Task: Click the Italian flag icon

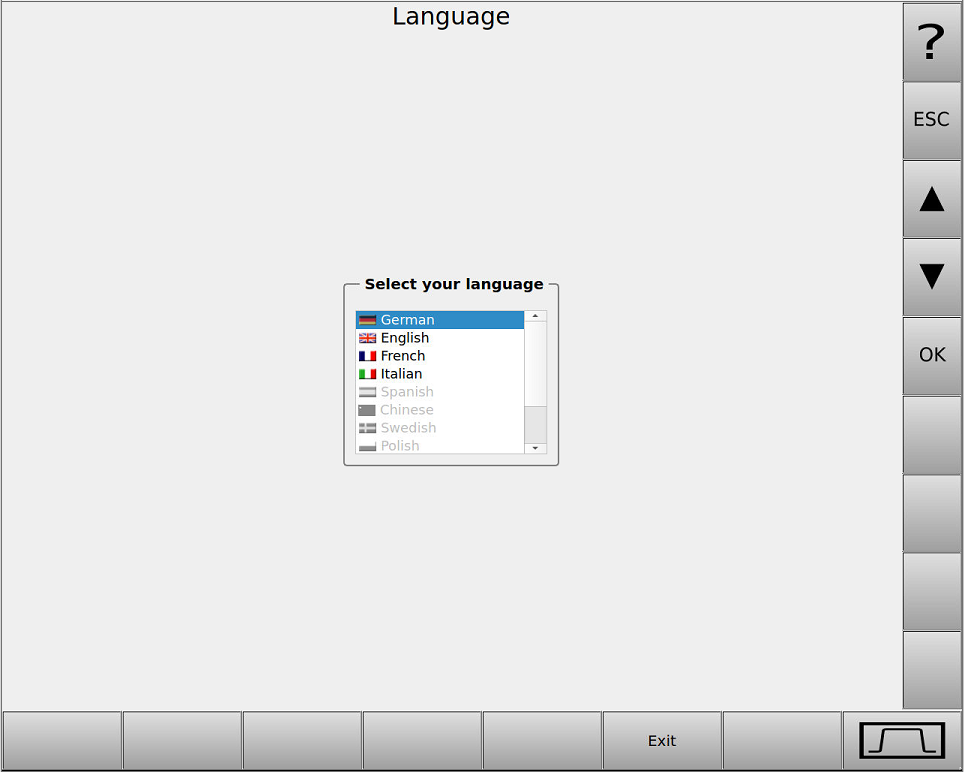Action: pyautogui.click(x=367, y=374)
